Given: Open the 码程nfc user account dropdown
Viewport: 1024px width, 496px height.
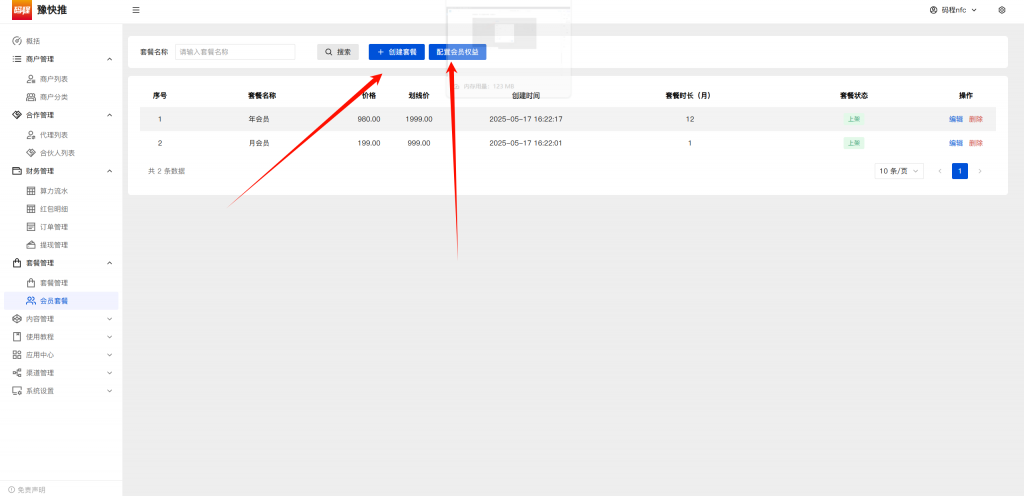Looking at the screenshot, I should 953,10.
